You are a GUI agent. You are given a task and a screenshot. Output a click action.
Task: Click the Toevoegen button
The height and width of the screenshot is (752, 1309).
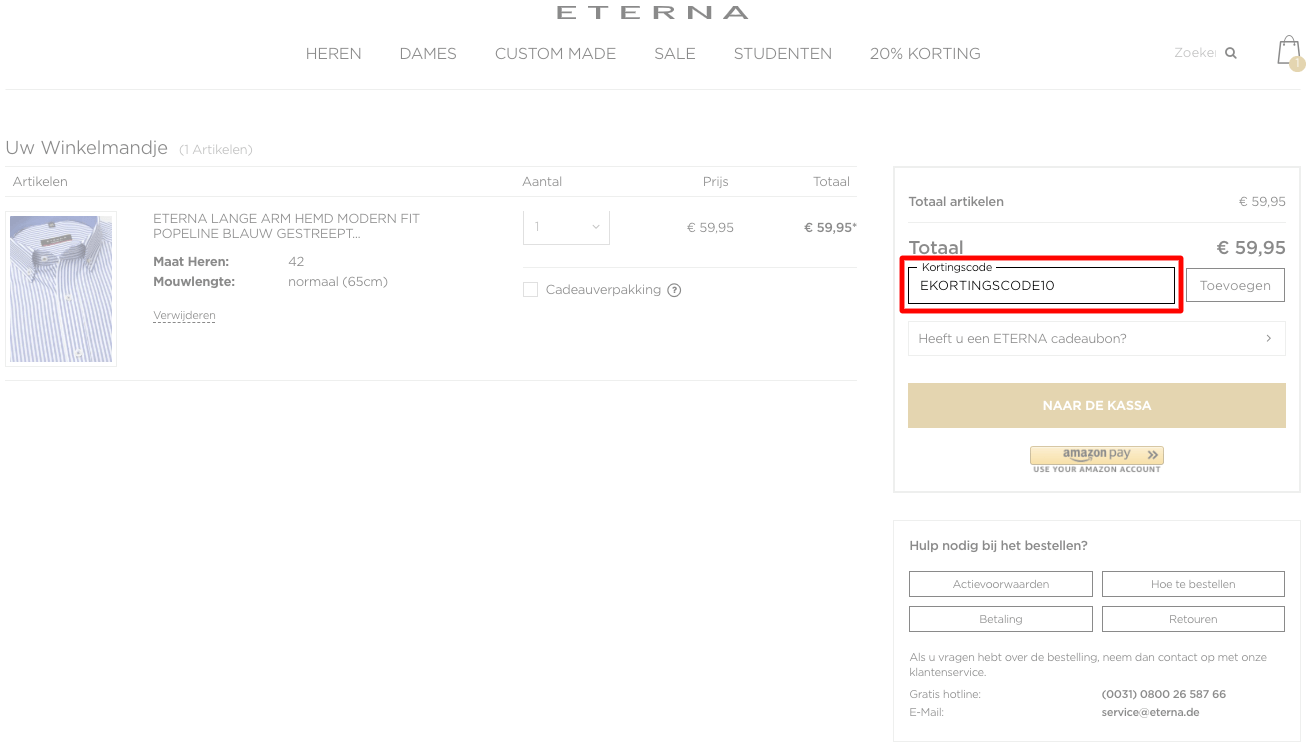coord(1235,285)
